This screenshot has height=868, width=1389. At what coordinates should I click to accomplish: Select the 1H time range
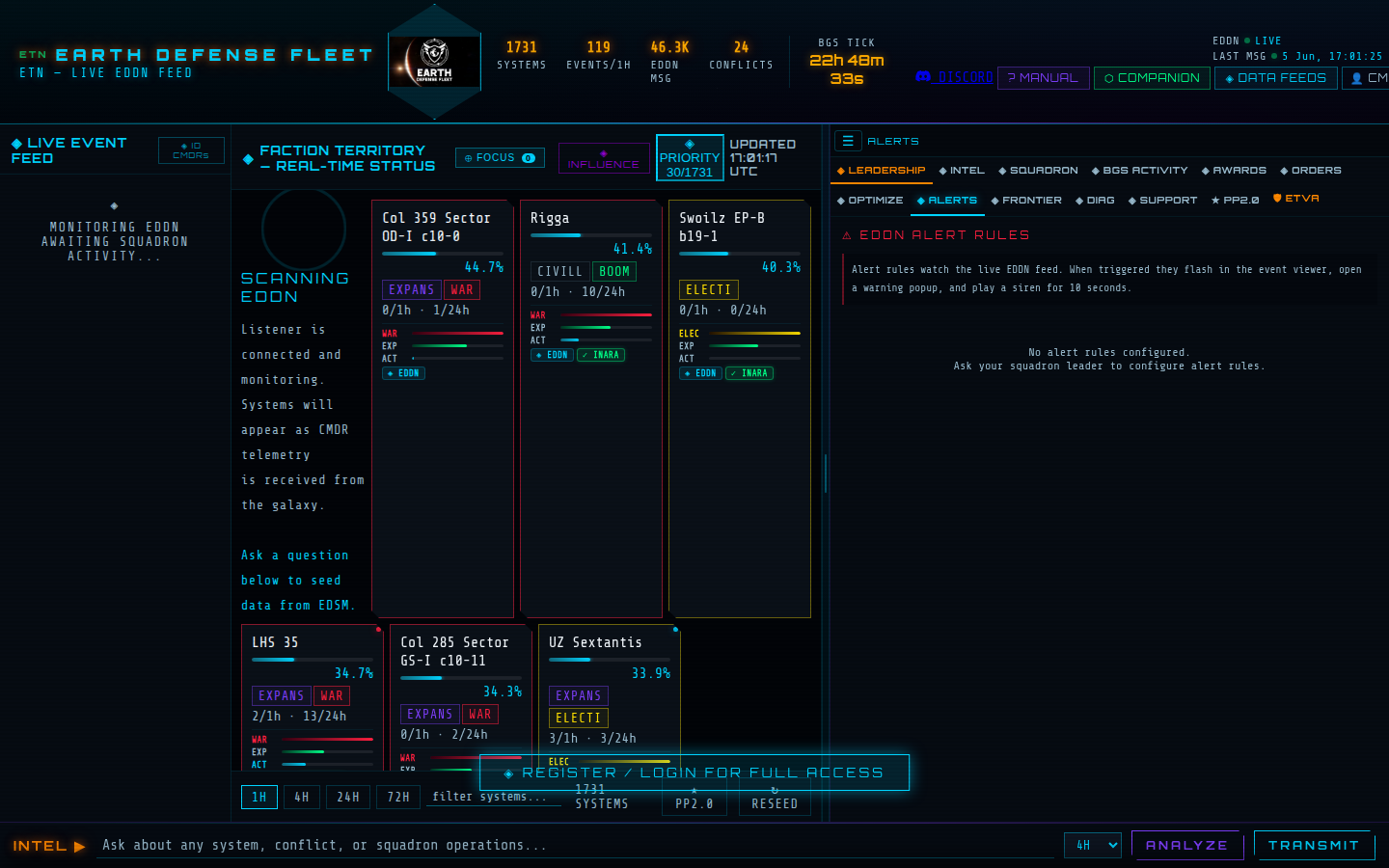point(259,798)
